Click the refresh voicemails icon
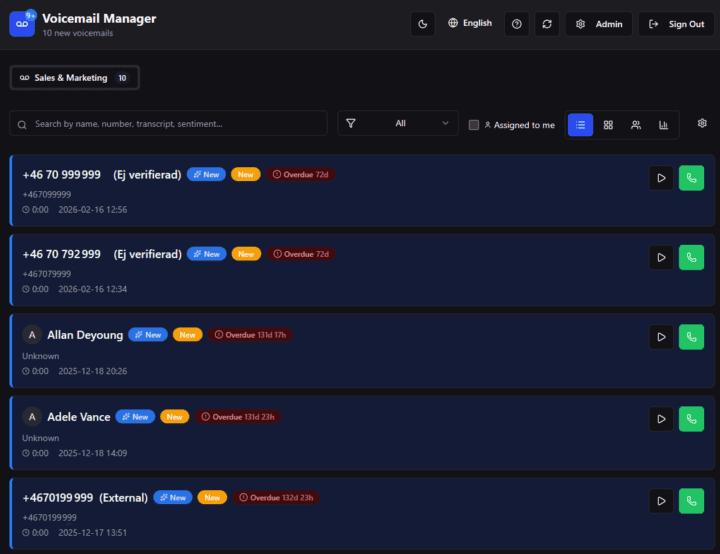This screenshot has width=720, height=554. click(x=547, y=24)
